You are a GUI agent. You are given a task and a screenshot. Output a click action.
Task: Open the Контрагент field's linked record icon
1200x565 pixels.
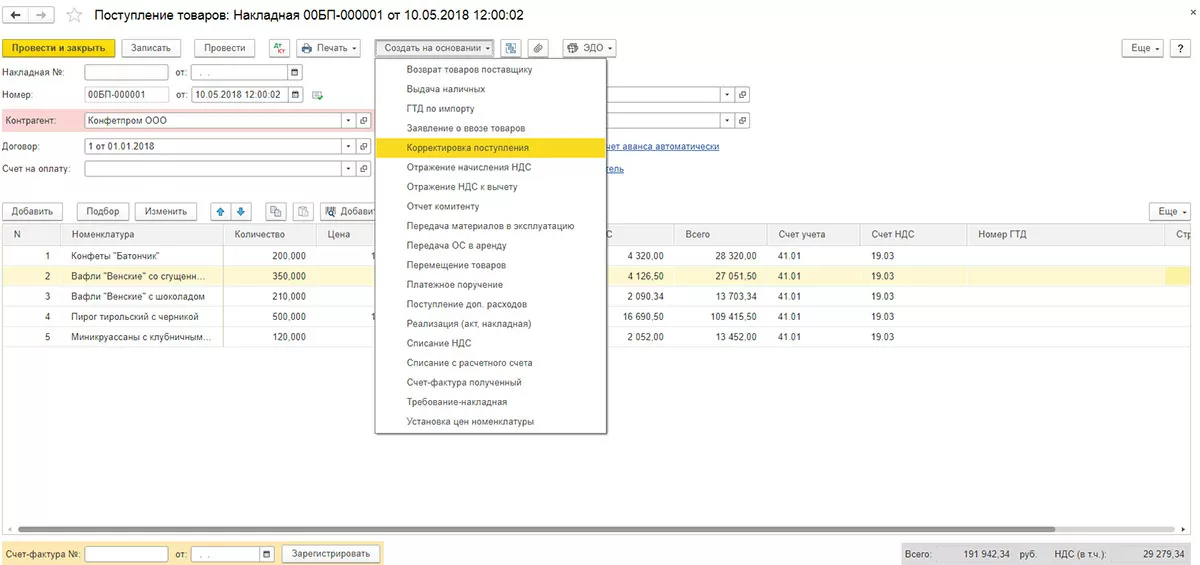(364, 120)
